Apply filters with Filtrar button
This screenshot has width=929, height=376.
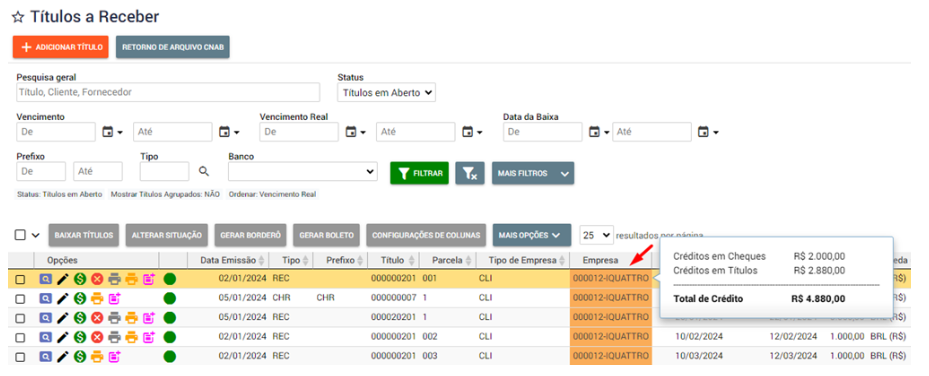pyautogui.click(x=419, y=173)
